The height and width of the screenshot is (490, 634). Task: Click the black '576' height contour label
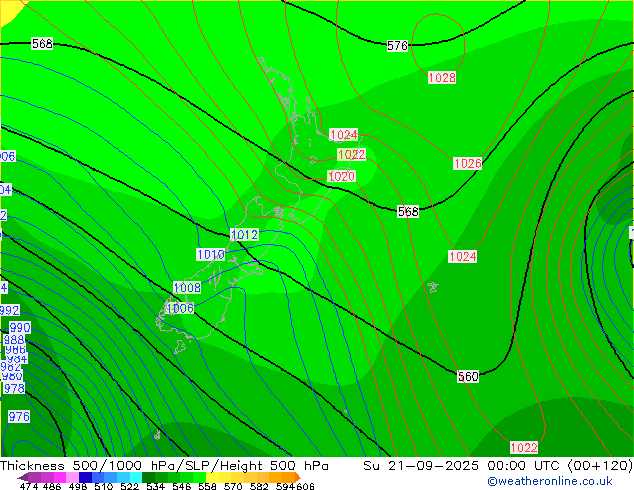tap(397, 46)
